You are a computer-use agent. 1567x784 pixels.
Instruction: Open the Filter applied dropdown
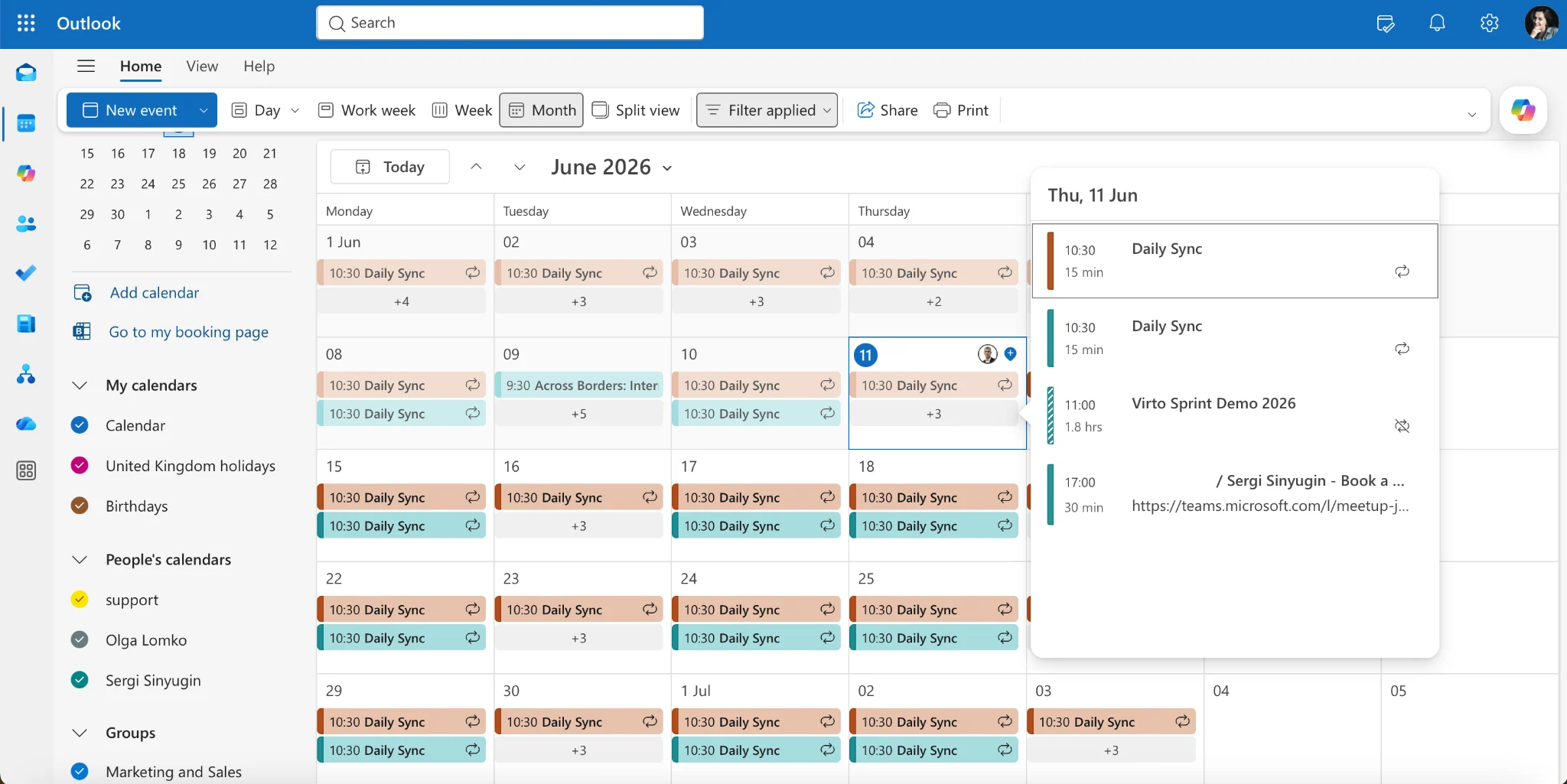coord(767,110)
